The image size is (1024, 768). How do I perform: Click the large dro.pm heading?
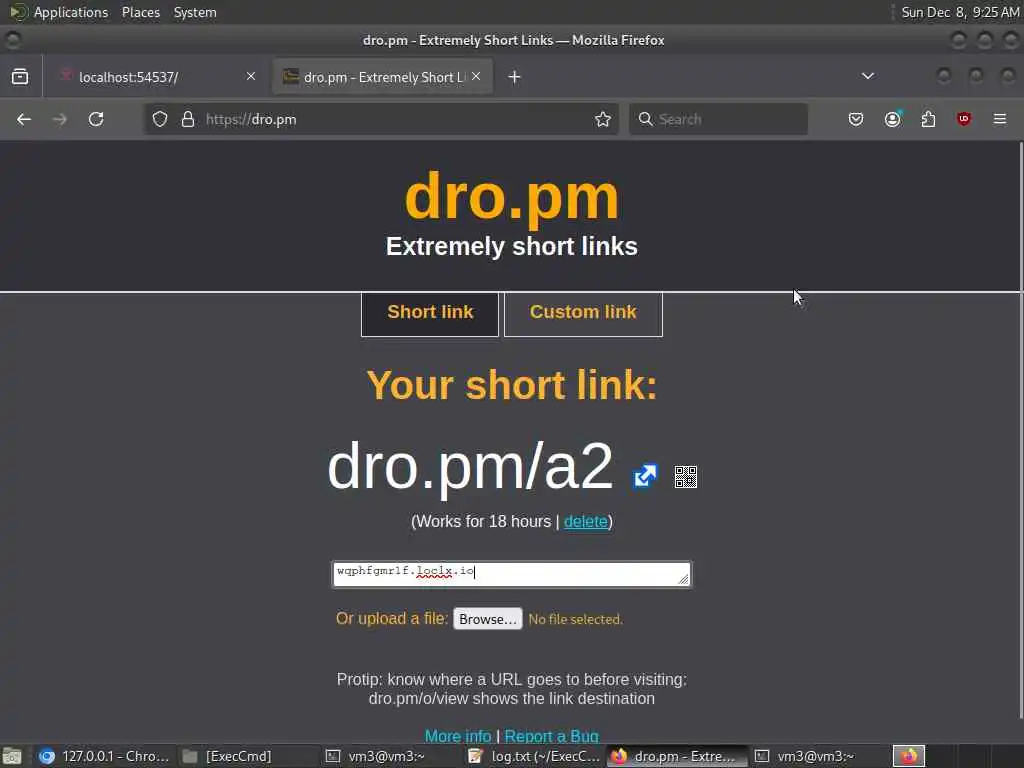511,197
